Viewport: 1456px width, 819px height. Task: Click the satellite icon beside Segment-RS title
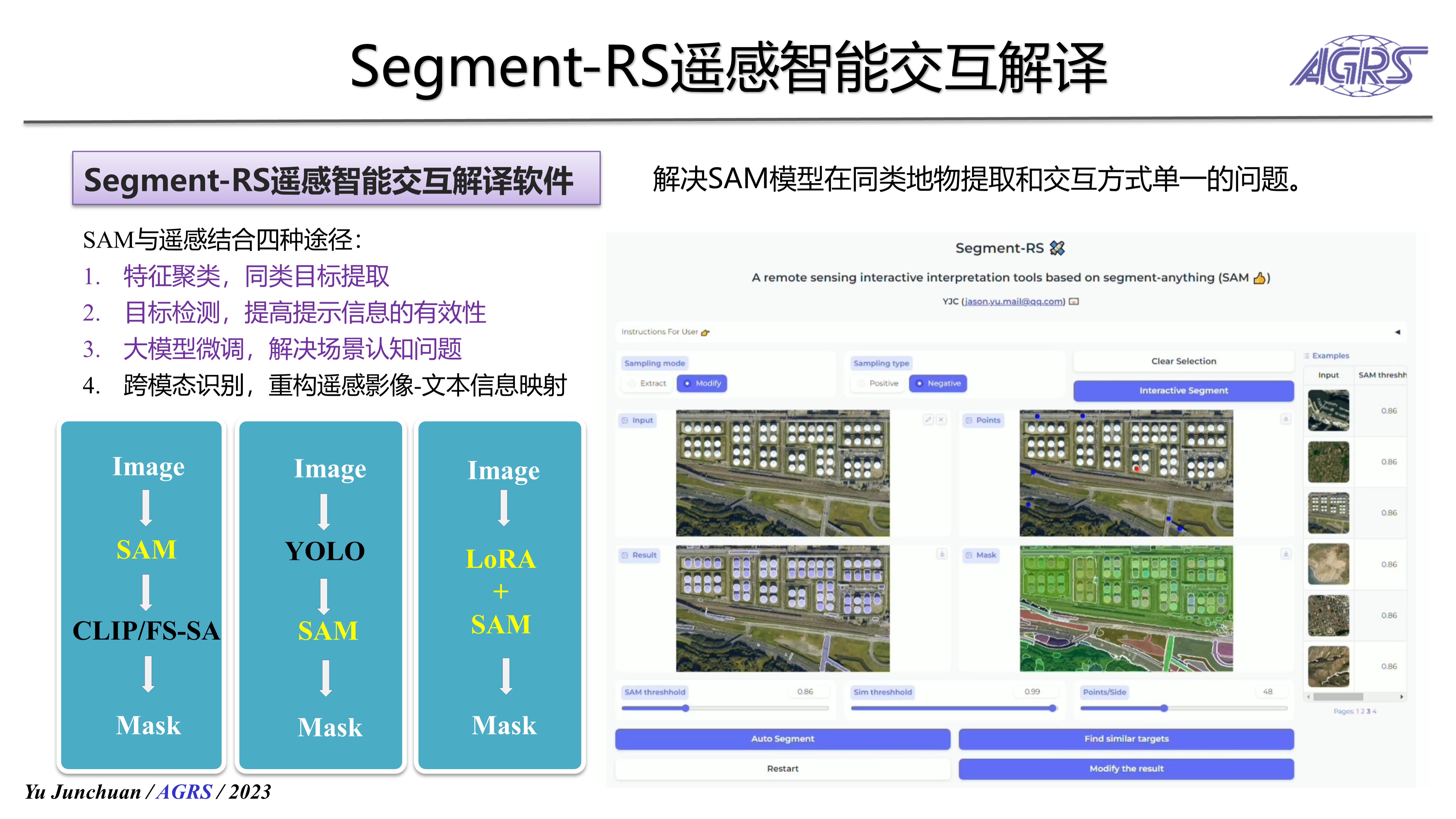tap(1057, 248)
